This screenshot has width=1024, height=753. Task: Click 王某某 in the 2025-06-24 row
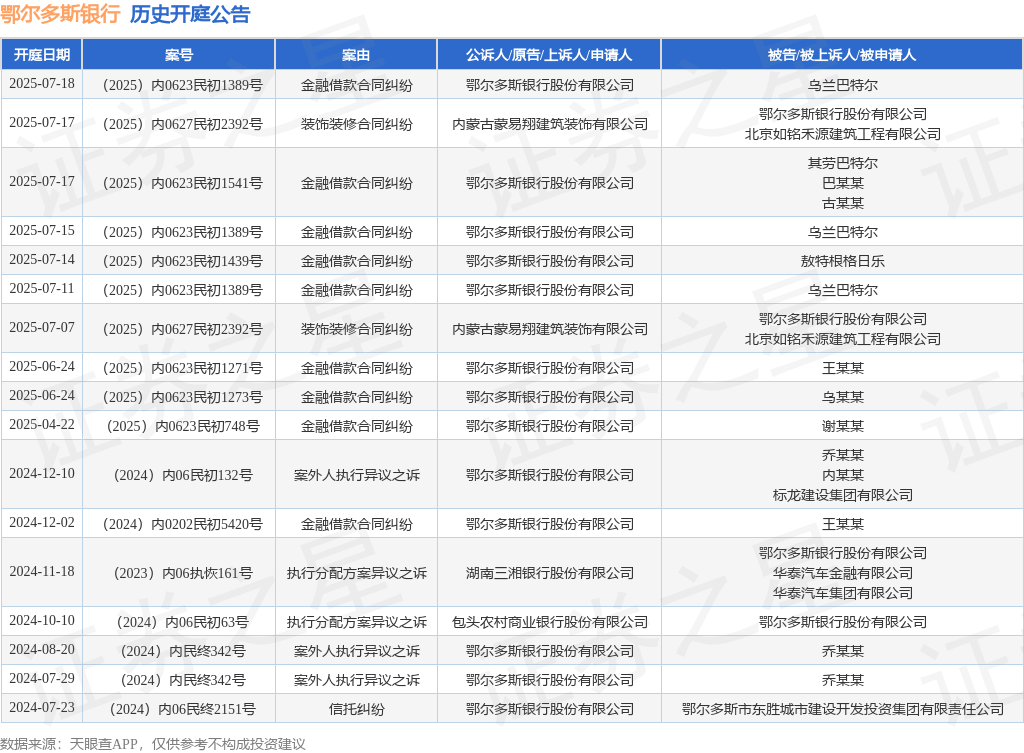click(842, 368)
